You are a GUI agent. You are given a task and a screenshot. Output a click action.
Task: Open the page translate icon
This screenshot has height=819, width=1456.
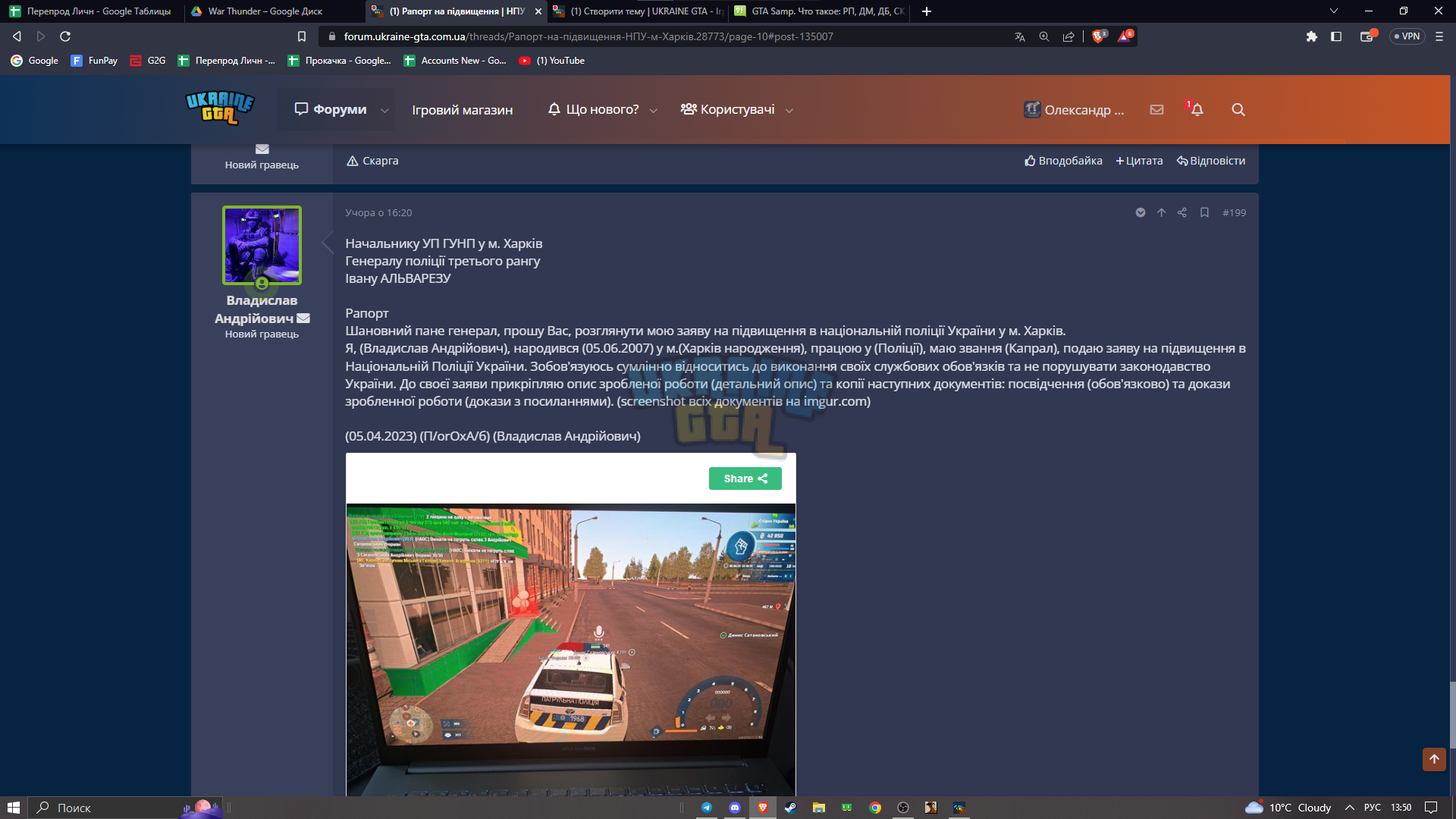[x=1020, y=36]
